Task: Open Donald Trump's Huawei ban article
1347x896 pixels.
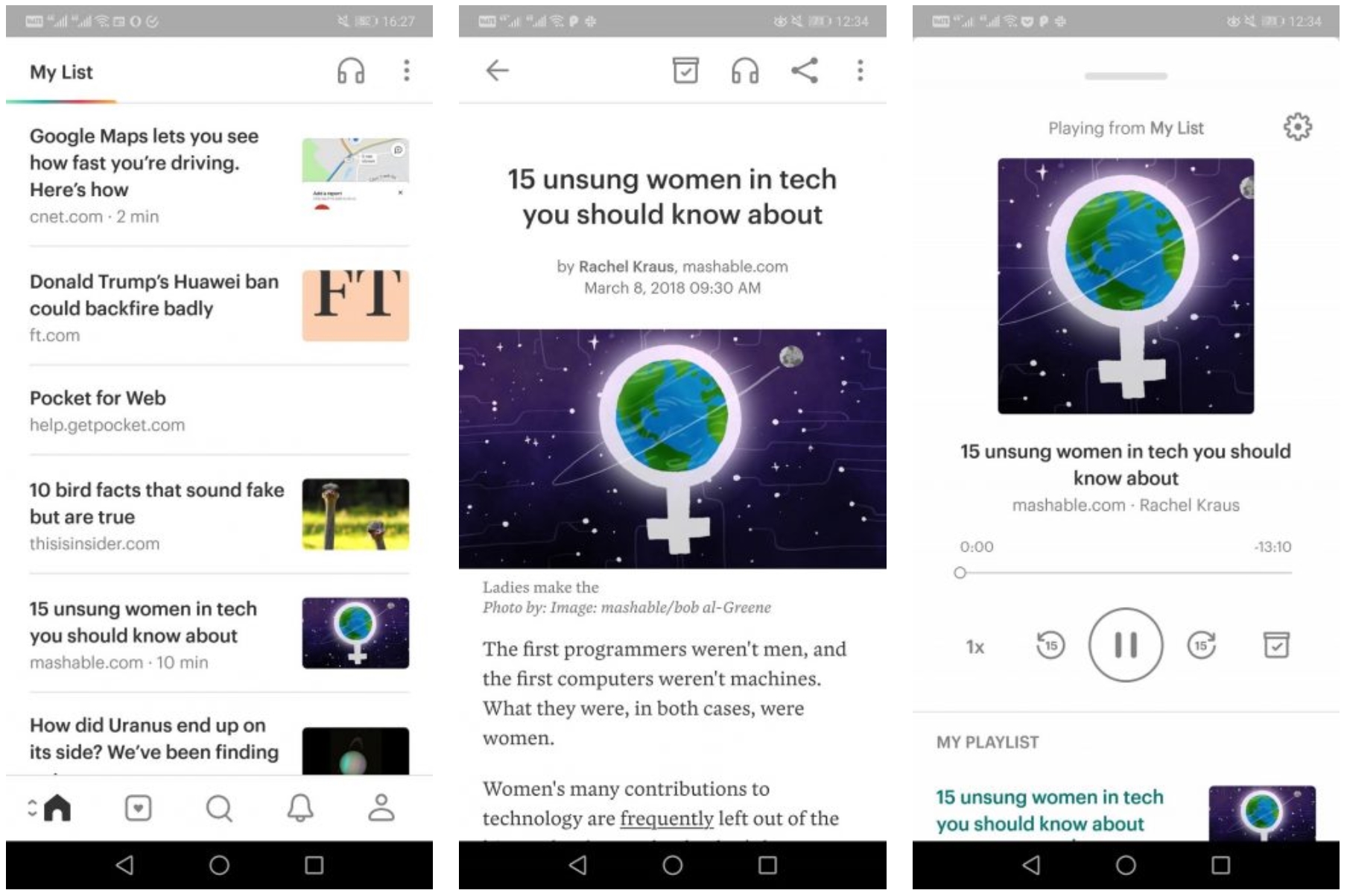Action: (x=219, y=306)
